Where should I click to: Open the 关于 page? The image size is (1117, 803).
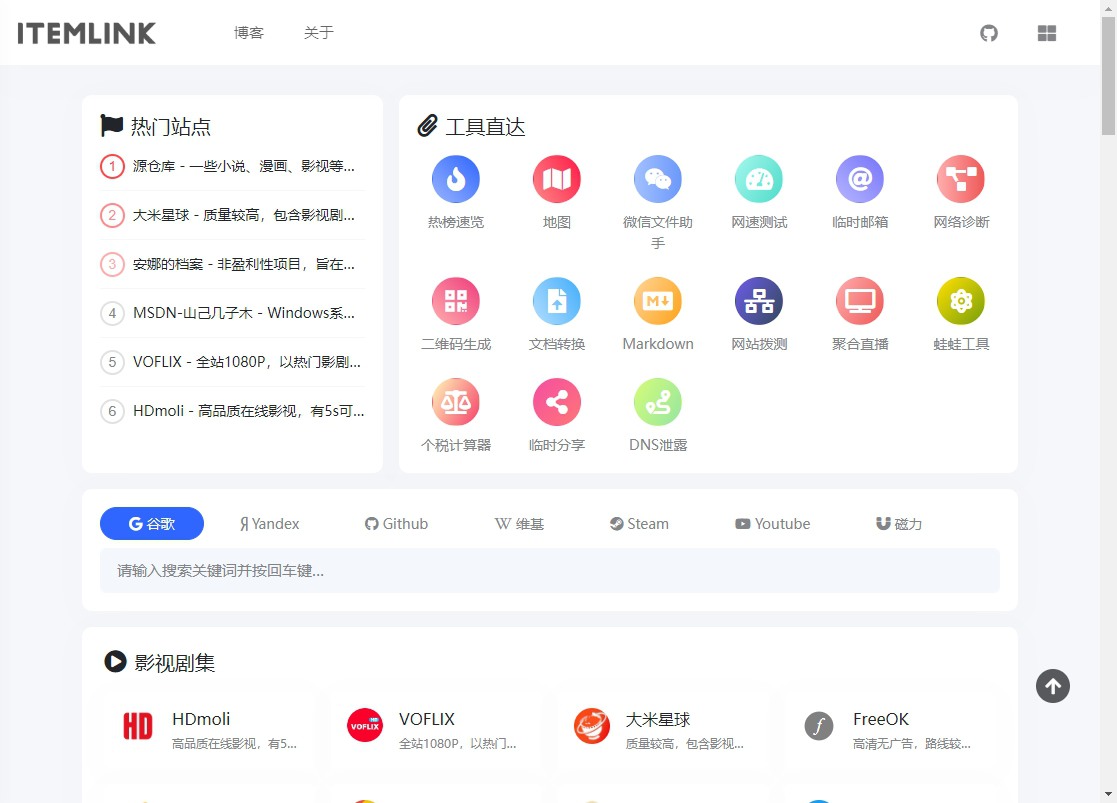(x=319, y=33)
